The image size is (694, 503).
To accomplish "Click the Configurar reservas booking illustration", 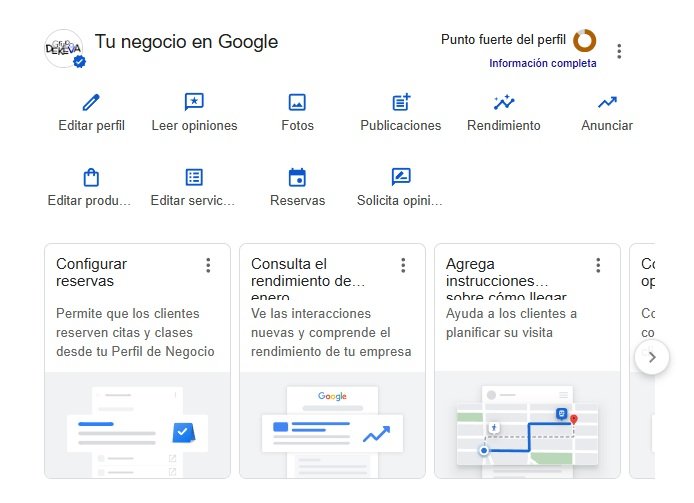I will 137,425.
